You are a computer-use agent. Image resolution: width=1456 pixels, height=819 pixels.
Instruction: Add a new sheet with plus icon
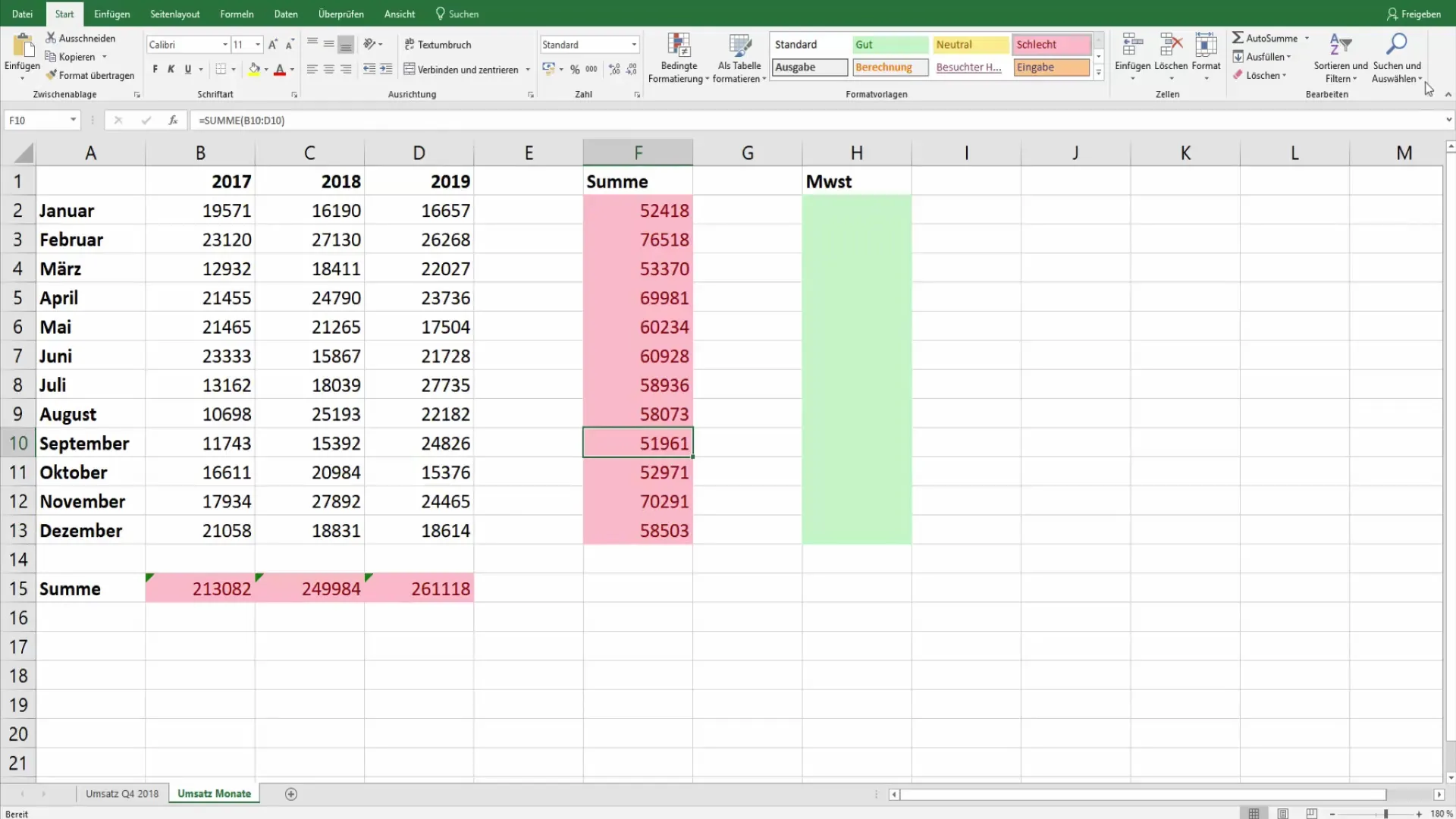[291, 794]
